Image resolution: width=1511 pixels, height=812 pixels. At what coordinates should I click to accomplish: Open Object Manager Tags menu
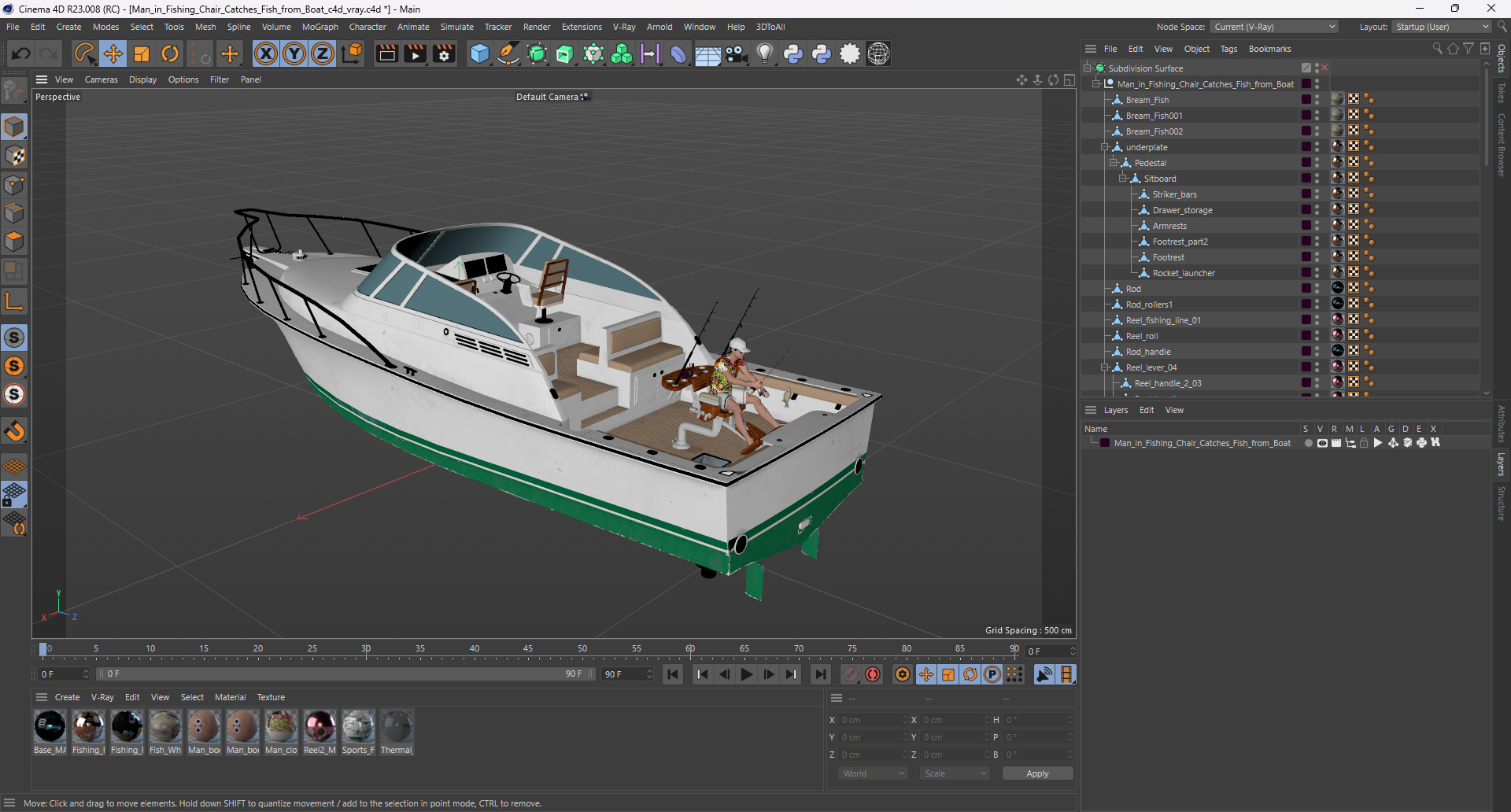point(1228,49)
